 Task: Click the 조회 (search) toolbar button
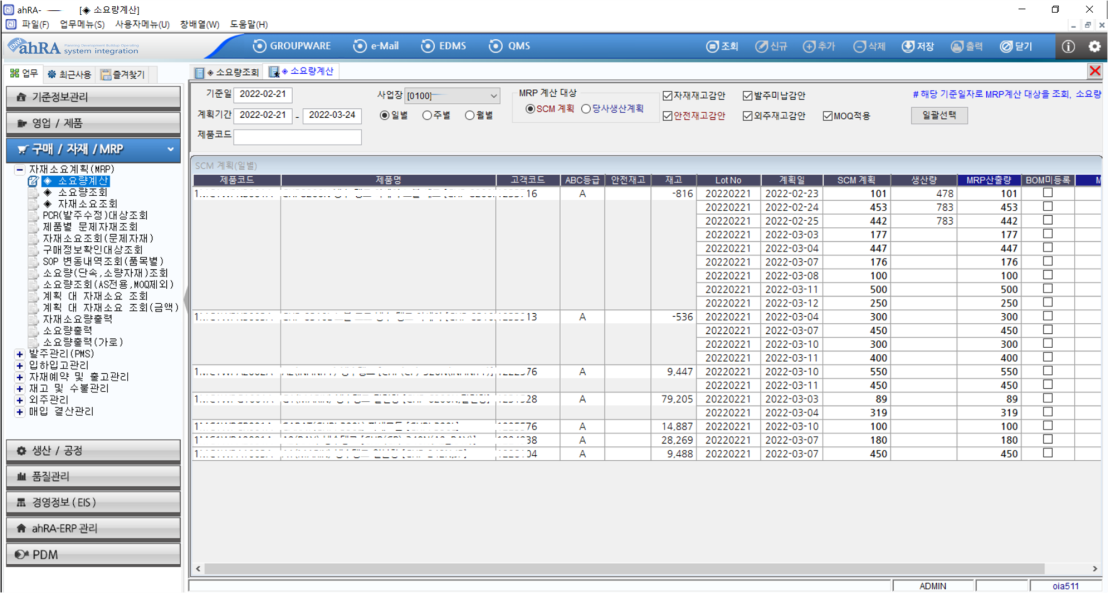point(722,47)
